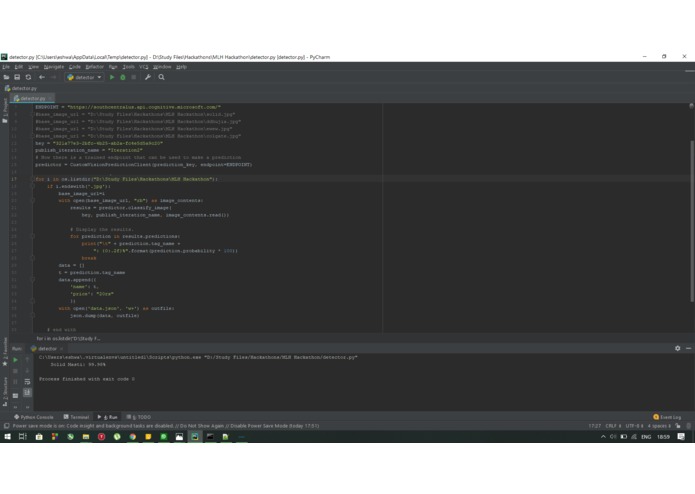This screenshot has width=695, height=494.
Task: Open the Navigate menu
Action: click(x=54, y=67)
